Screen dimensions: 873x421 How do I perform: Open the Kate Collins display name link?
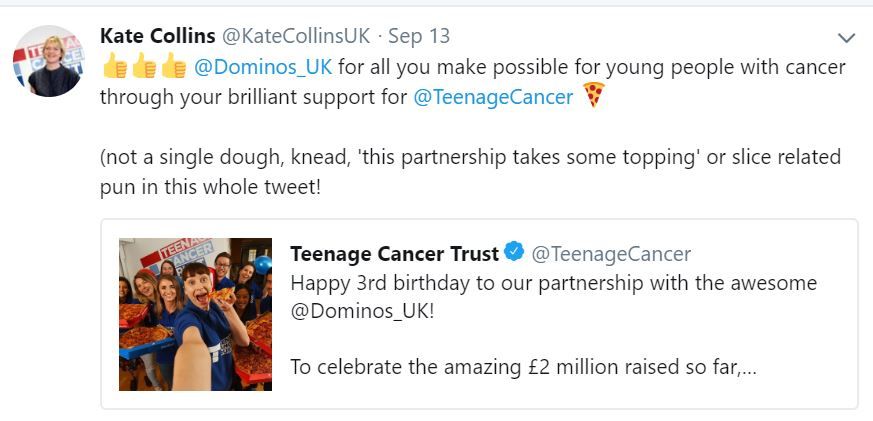pyautogui.click(x=157, y=36)
